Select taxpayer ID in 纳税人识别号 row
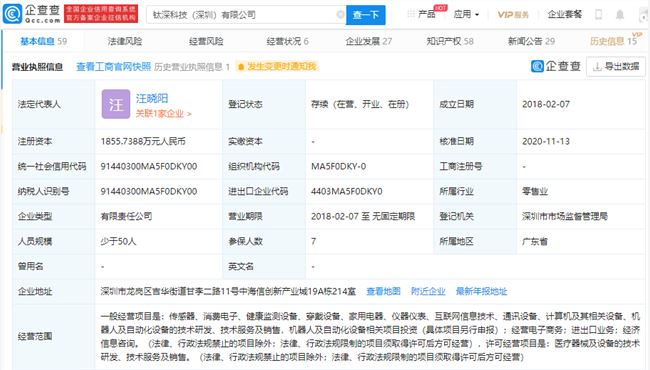The width and height of the screenshot is (650, 370). (149, 191)
